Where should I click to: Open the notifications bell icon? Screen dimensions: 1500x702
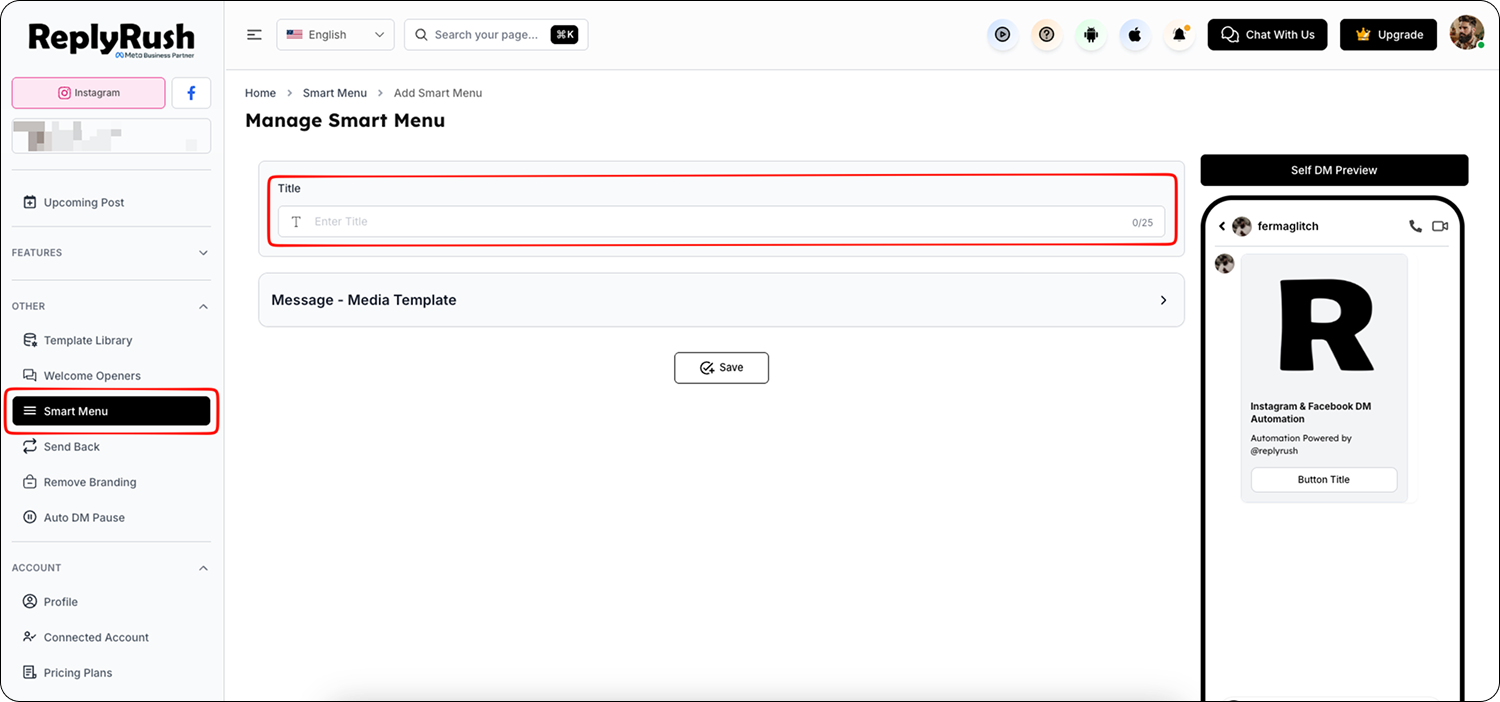[1179, 34]
